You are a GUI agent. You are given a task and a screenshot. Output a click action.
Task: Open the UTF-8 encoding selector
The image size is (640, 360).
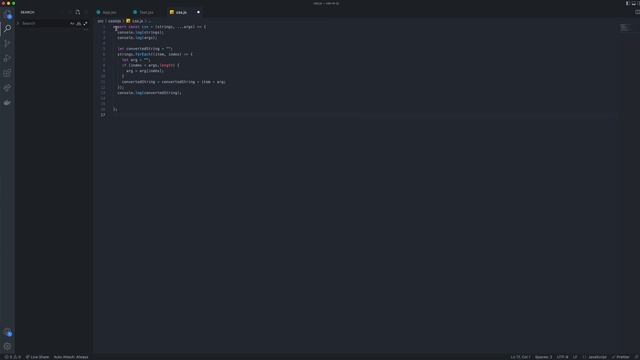click(x=562, y=357)
